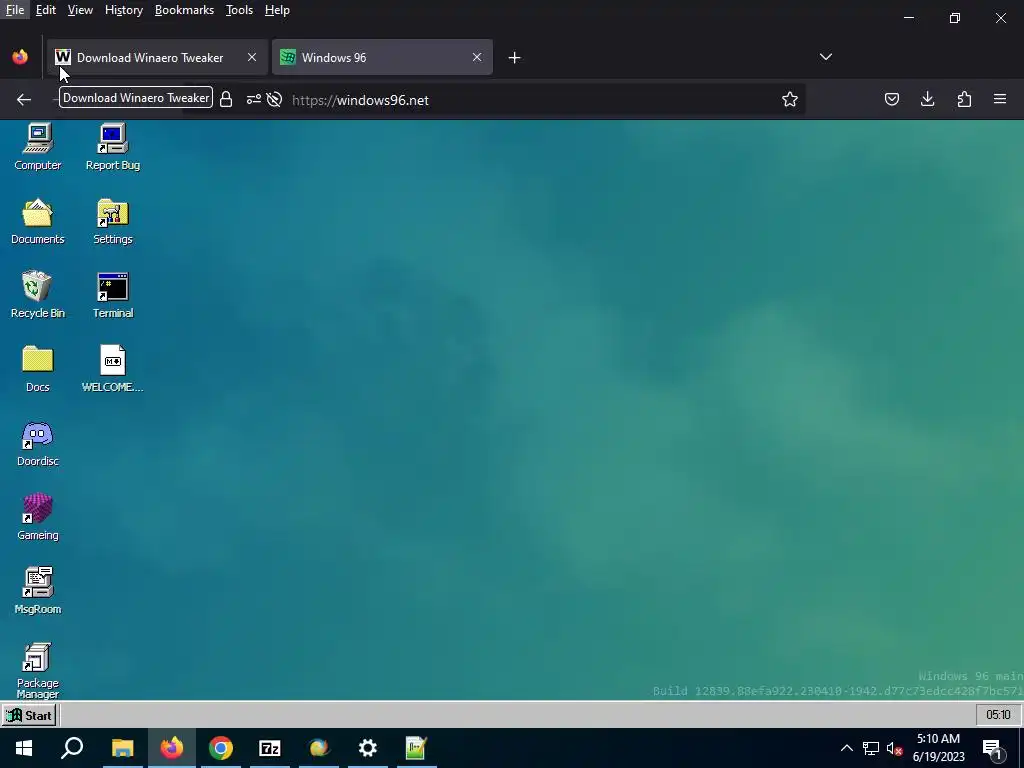The image size is (1024, 768).
Task: Open Windows taskbar search
Action: [72, 748]
